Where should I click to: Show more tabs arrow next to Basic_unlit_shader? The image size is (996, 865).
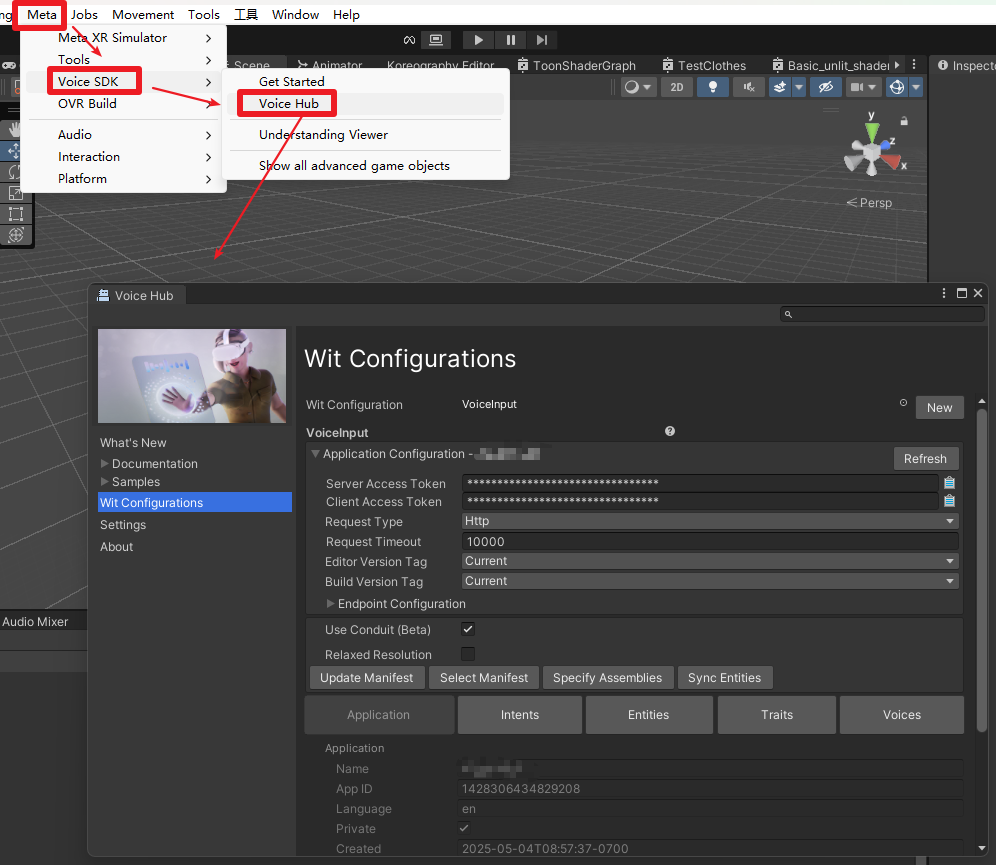tap(897, 65)
